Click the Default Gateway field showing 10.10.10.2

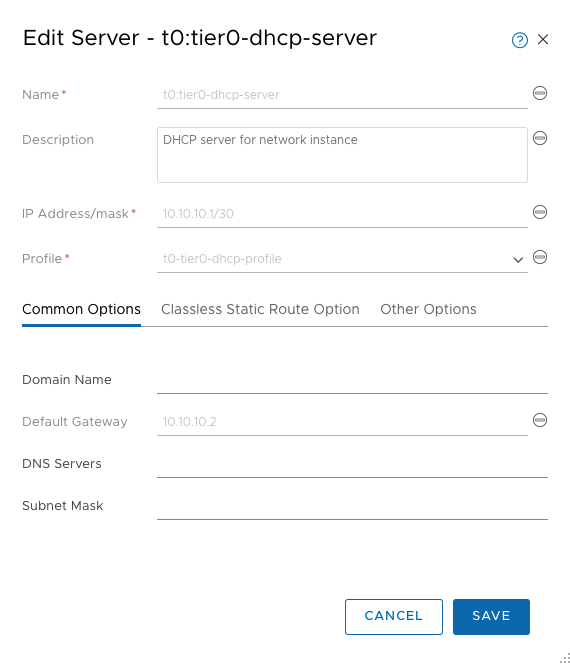point(342,422)
